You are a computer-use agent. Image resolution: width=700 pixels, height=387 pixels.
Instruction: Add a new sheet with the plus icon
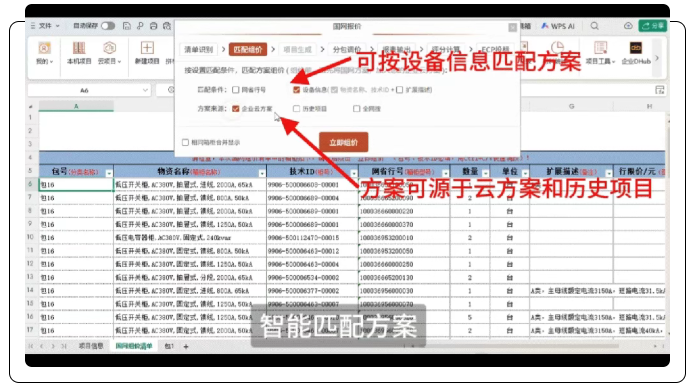[x=186, y=346]
